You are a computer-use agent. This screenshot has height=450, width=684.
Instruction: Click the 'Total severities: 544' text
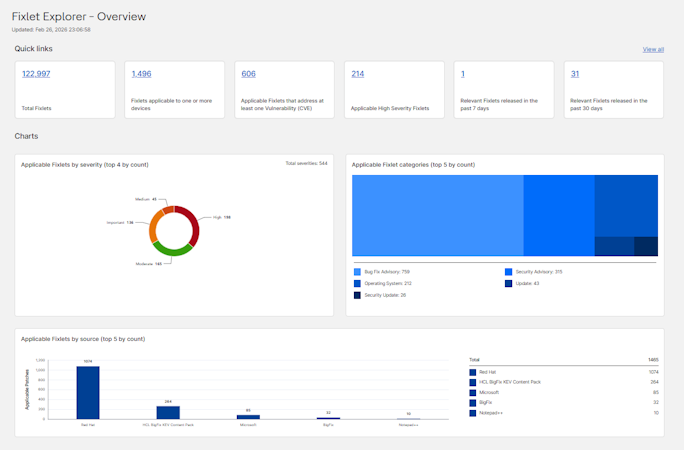click(306, 164)
